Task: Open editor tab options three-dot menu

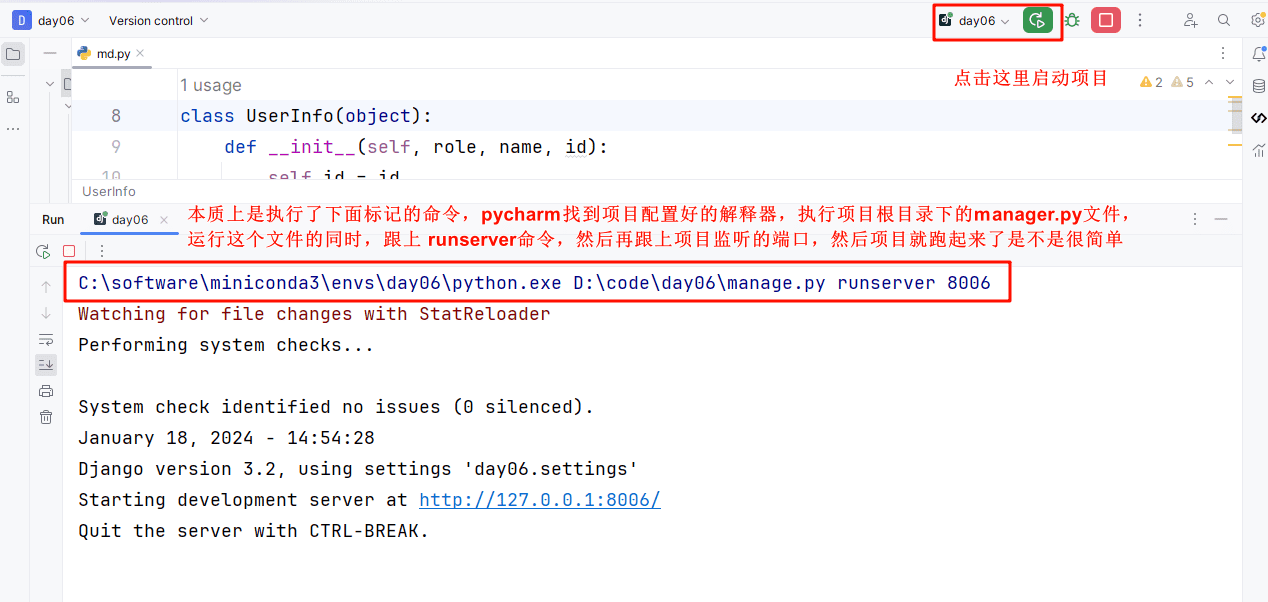Action: tap(1223, 53)
